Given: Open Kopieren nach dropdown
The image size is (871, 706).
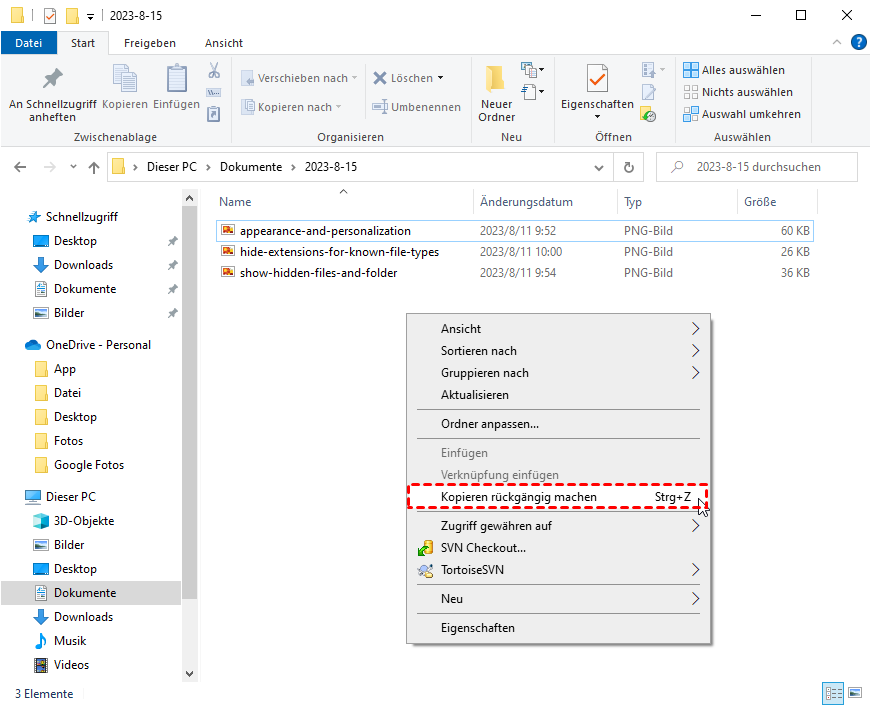Looking at the screenshot, I should click(292, 107).
